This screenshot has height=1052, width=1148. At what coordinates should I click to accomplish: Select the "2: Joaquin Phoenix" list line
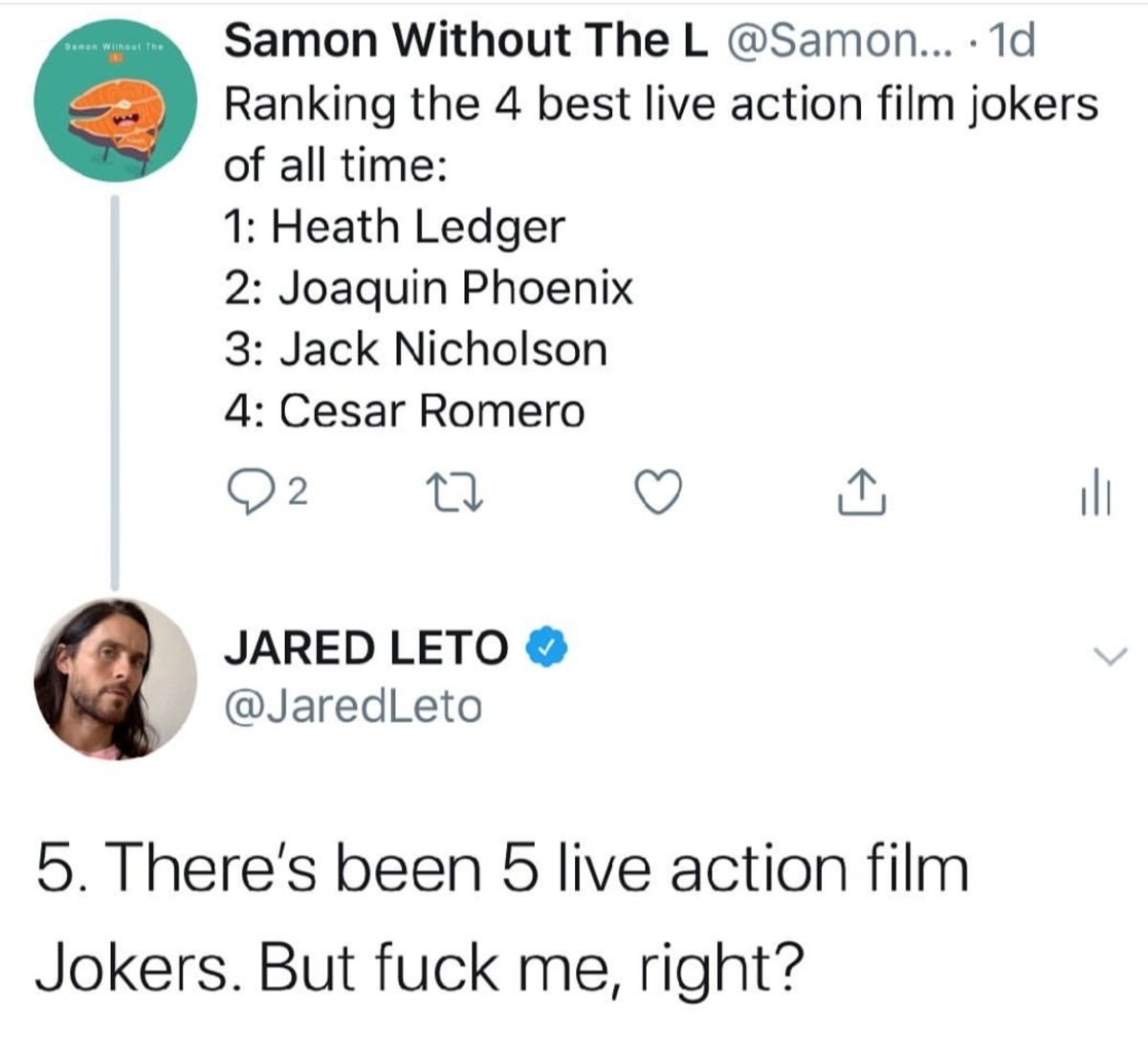point(429,287)
